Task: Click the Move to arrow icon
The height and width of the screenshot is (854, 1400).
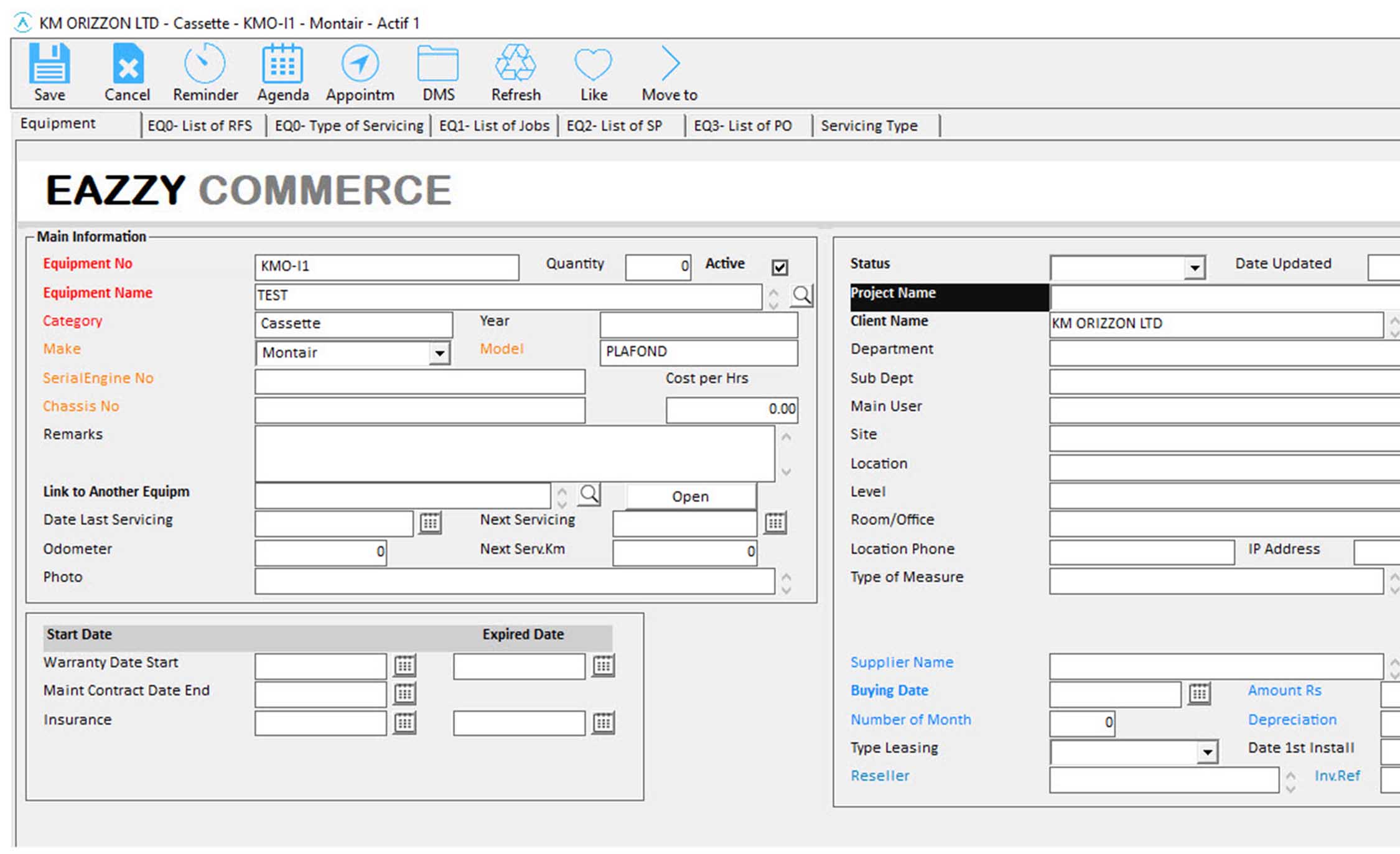Action: (x=670, y=63)
